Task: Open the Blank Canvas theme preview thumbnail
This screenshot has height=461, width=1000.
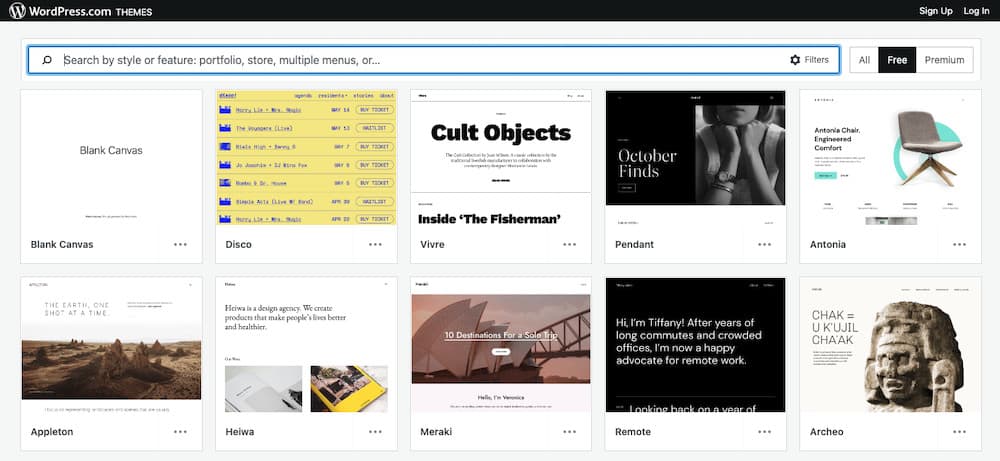Action: click(x=112, y=158)
